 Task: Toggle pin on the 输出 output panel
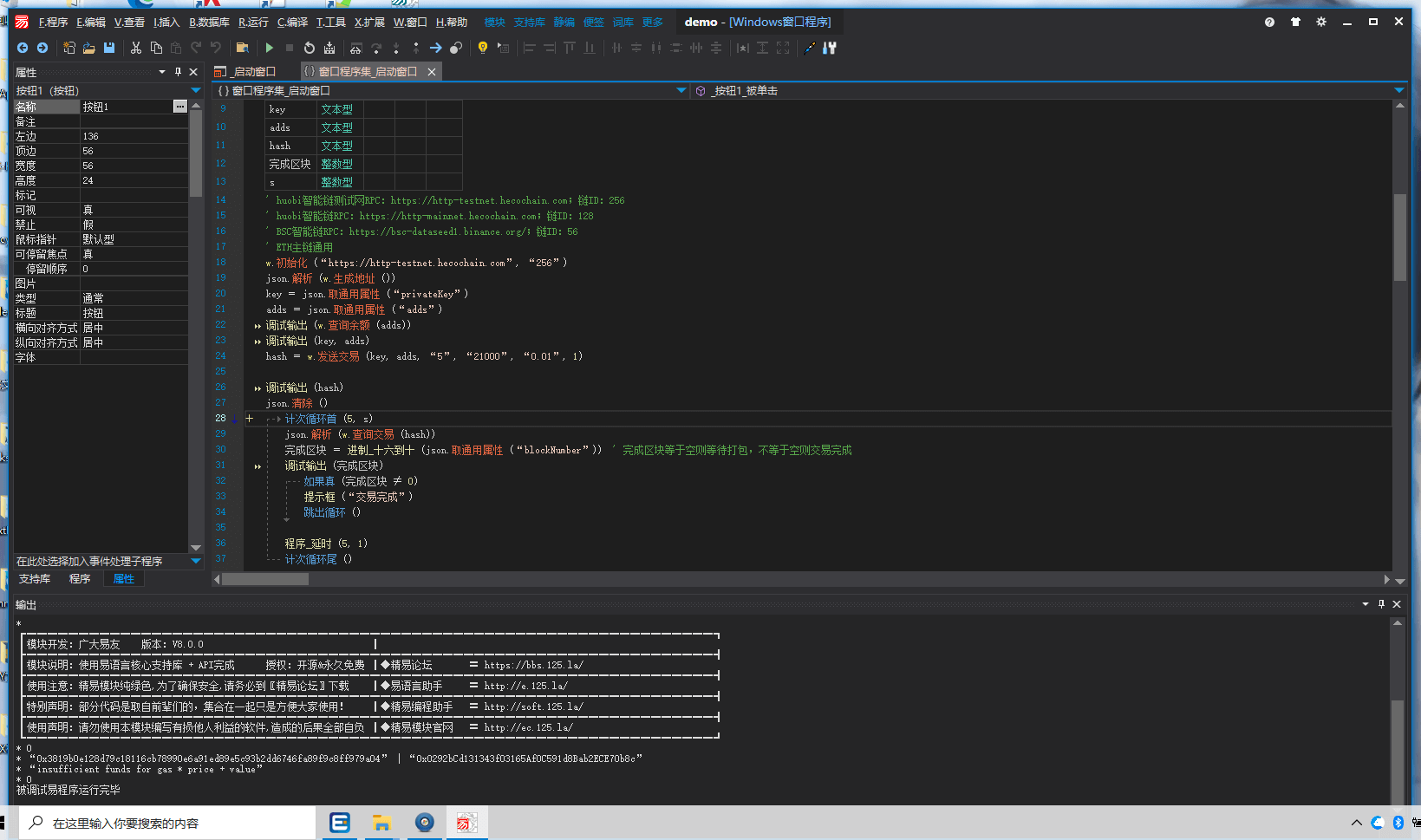click(1381, 604)
